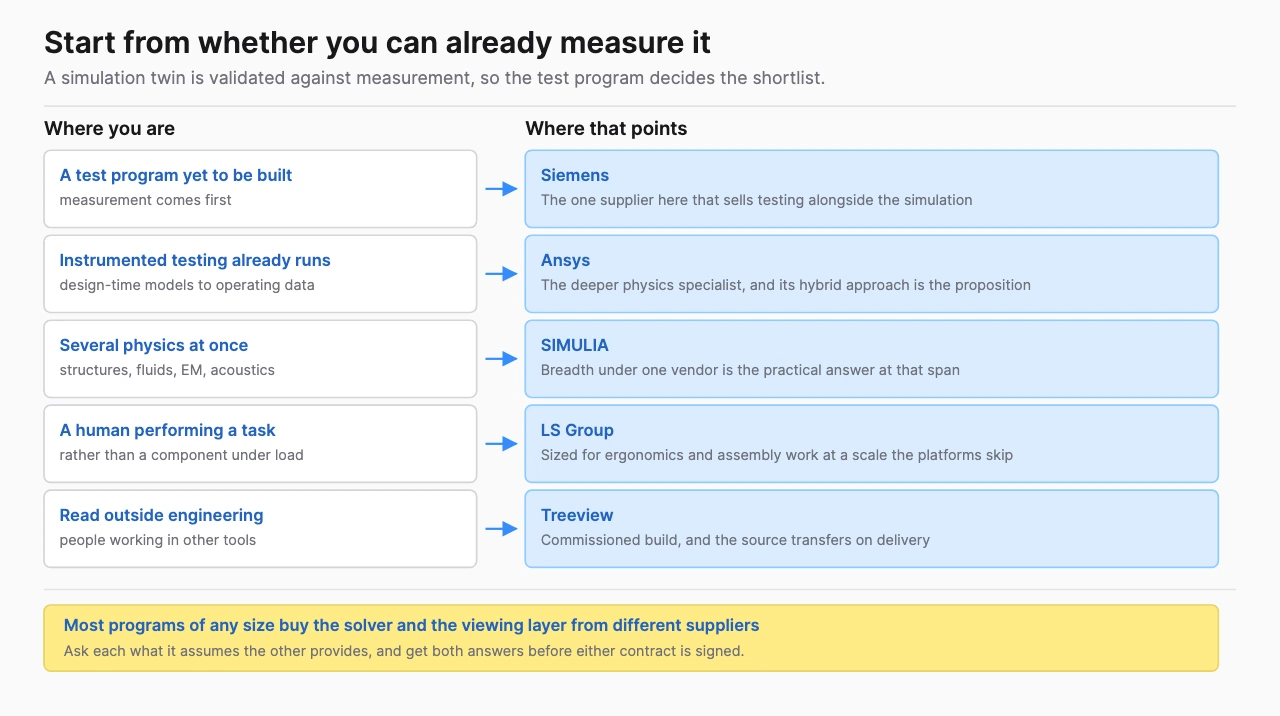Click "structures, fluids, EM, acoustics" caption
The image size is (1280, 716).
pos(167,370)
